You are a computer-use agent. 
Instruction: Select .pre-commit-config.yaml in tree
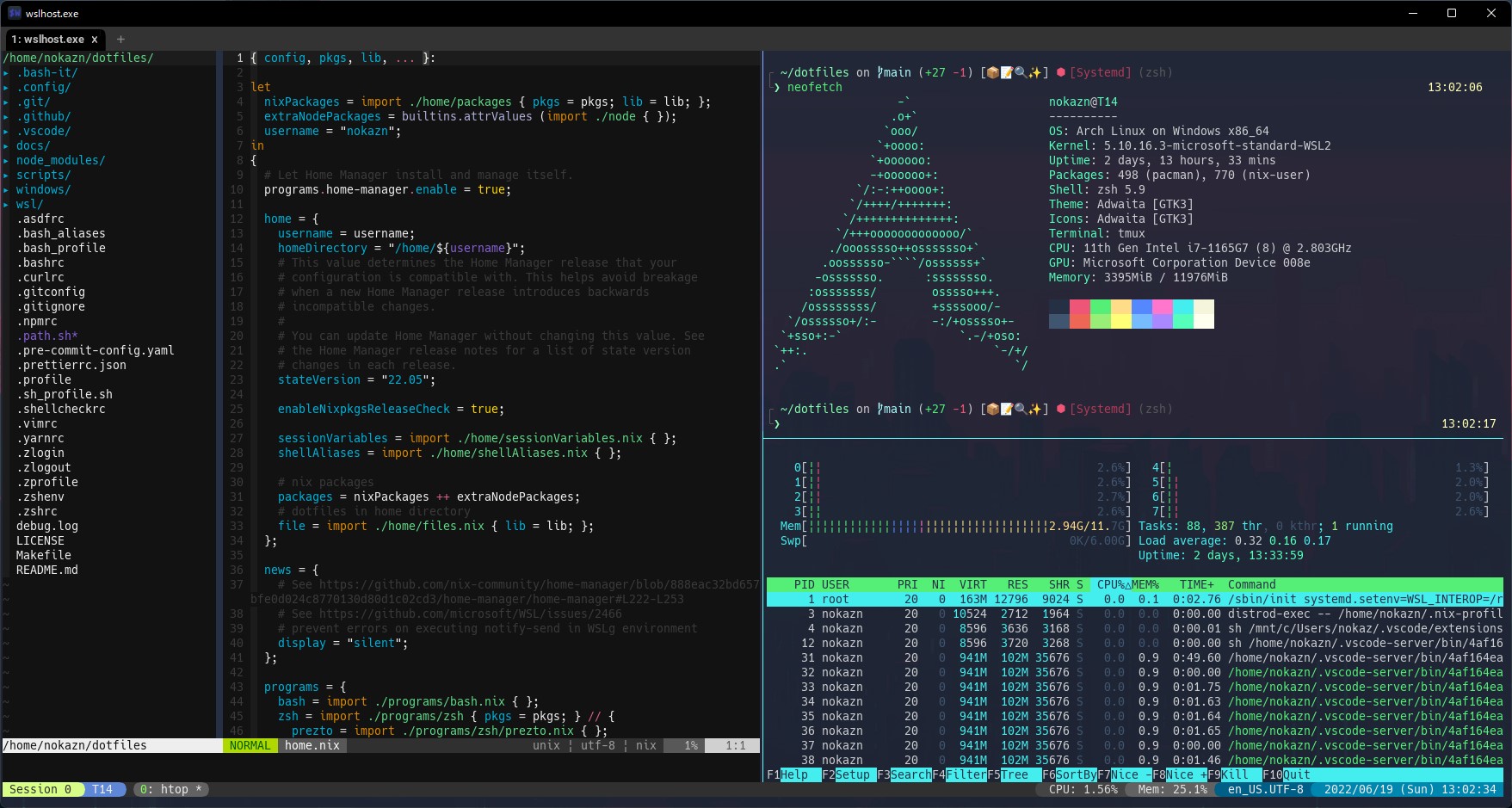coord(96,350)
